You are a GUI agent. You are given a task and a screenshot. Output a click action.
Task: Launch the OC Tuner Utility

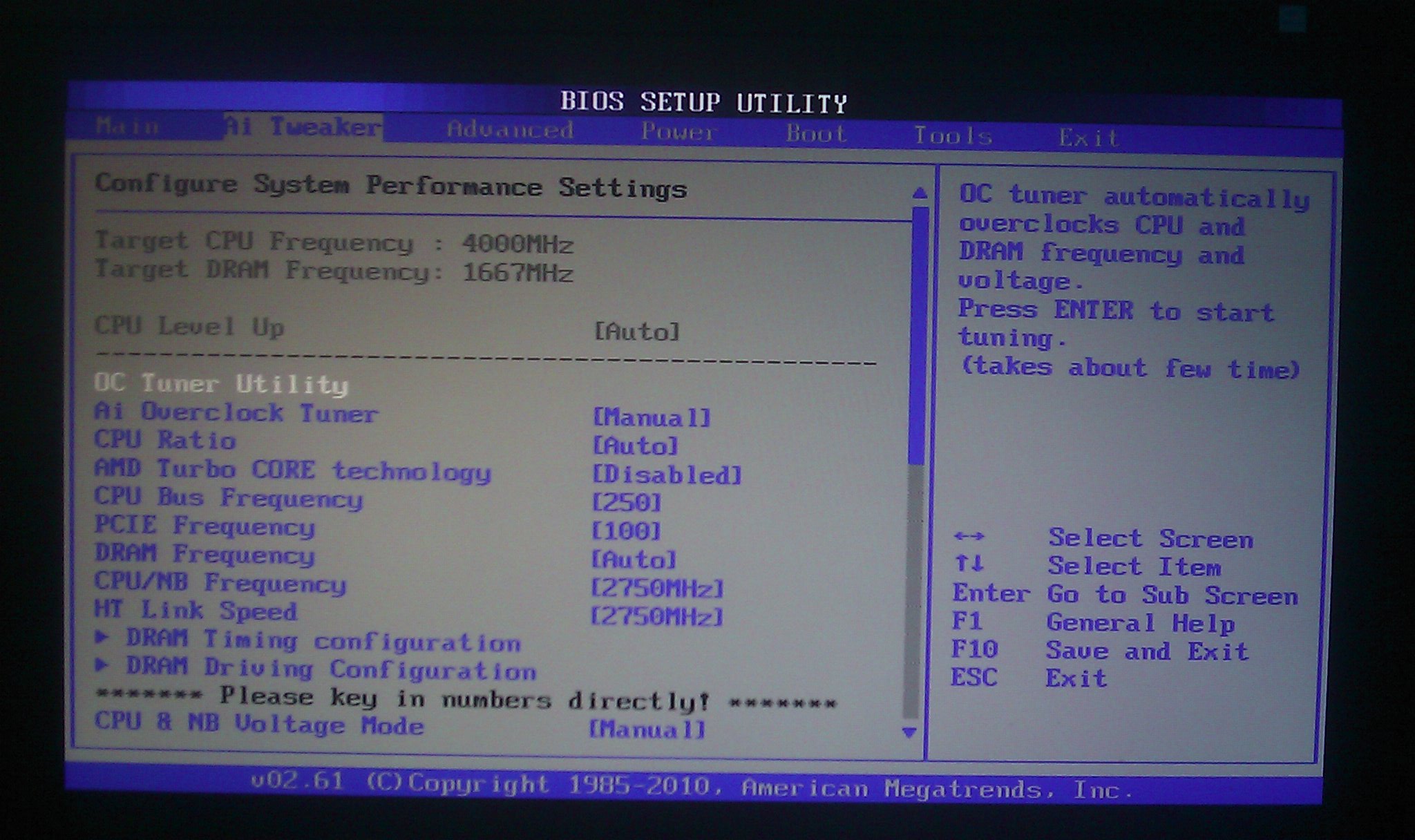(221, 384)
